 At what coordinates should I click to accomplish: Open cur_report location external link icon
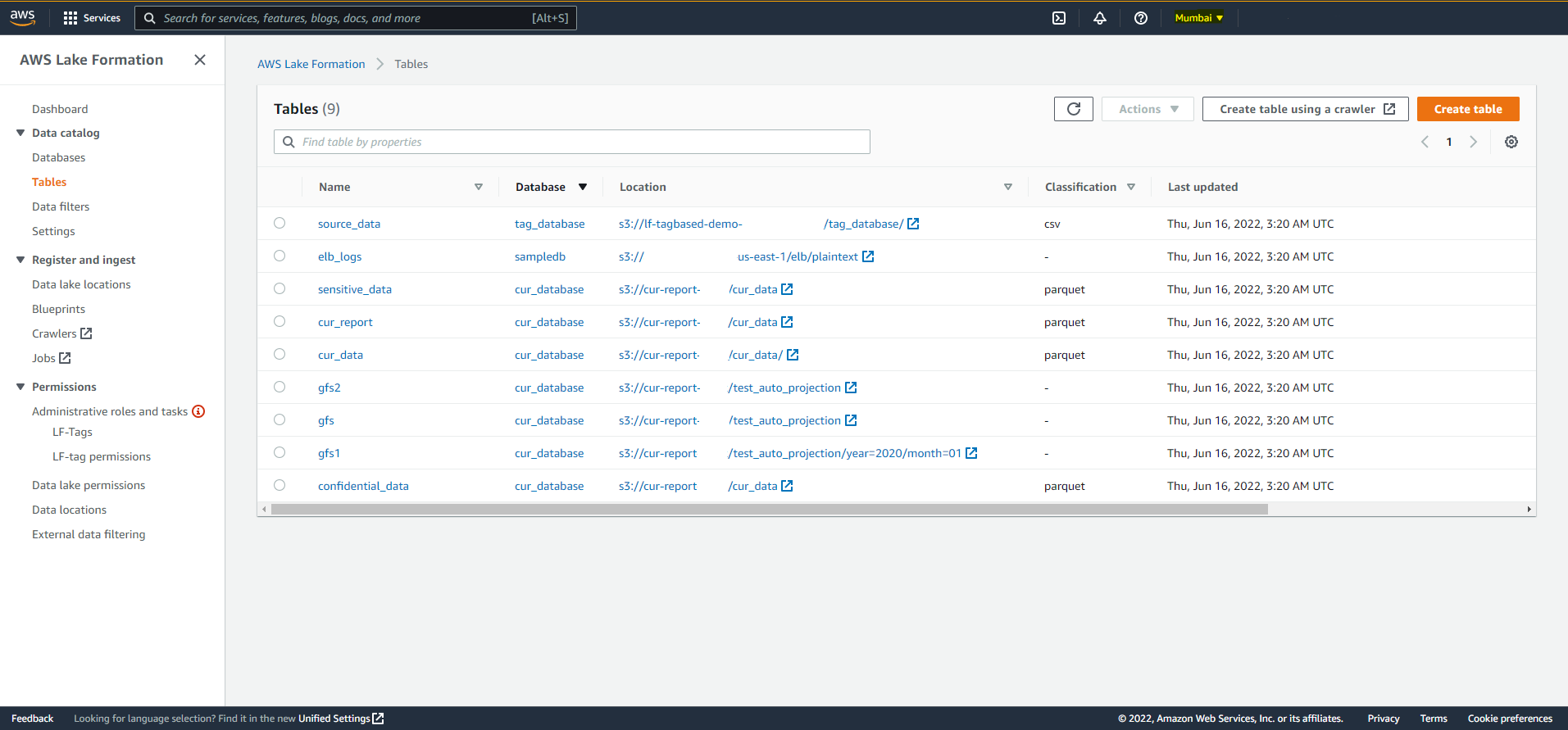787,322
